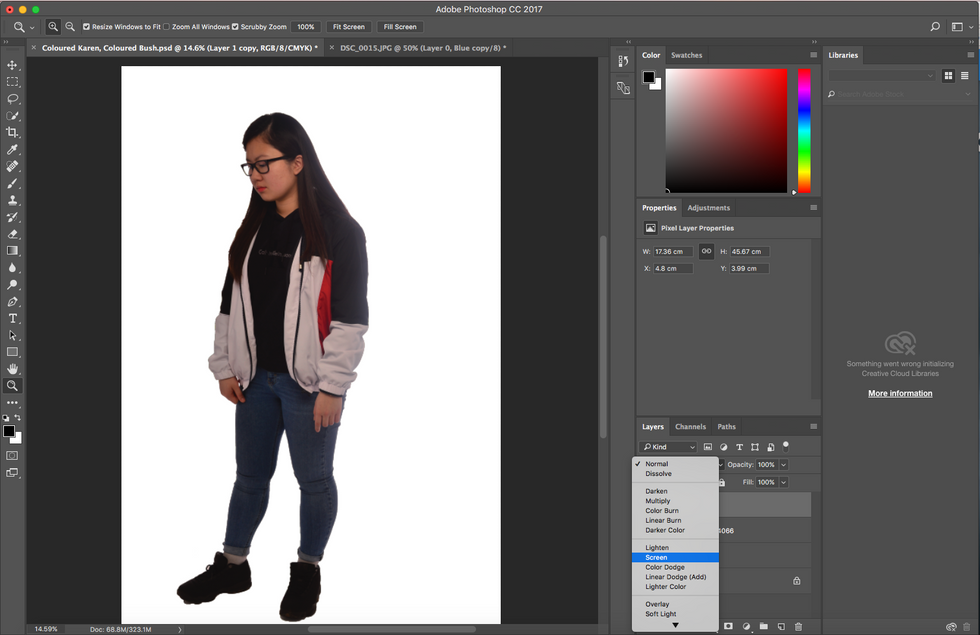Open the More information link
Image resolution: width=980 pixels, height=635 pixels.
[x=900, y=393]
